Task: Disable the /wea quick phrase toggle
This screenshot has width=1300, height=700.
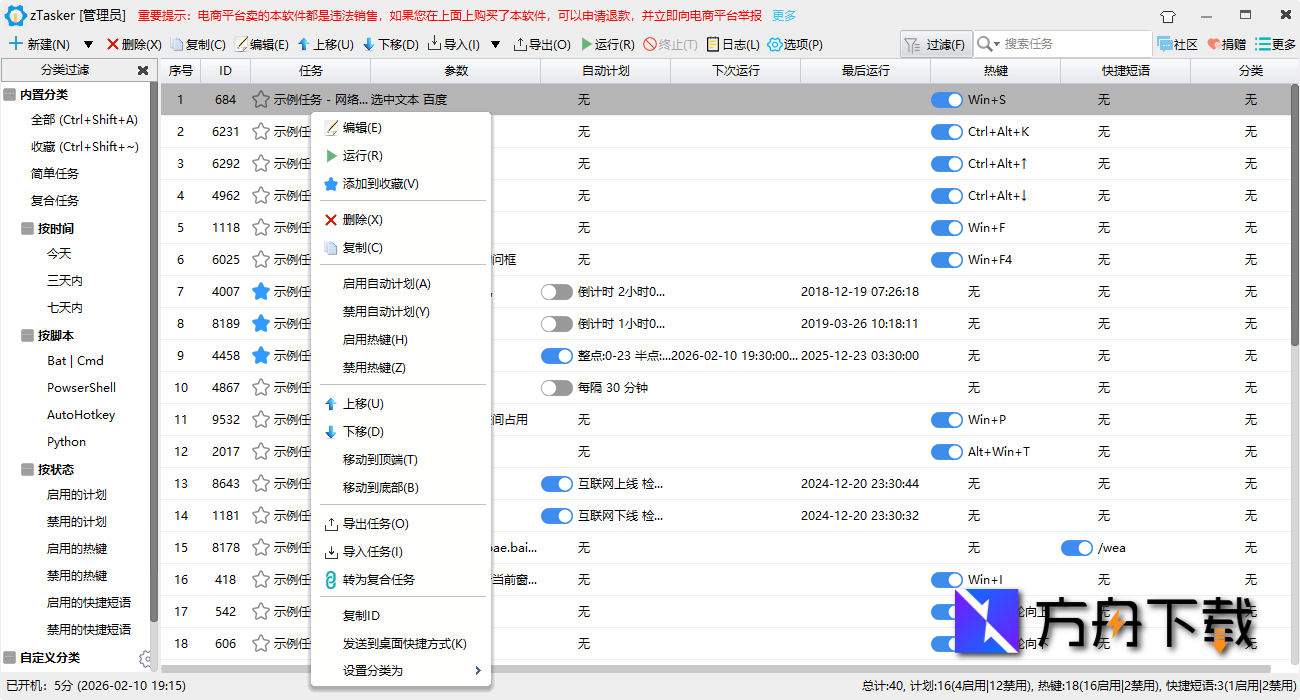Action: 1076,548
